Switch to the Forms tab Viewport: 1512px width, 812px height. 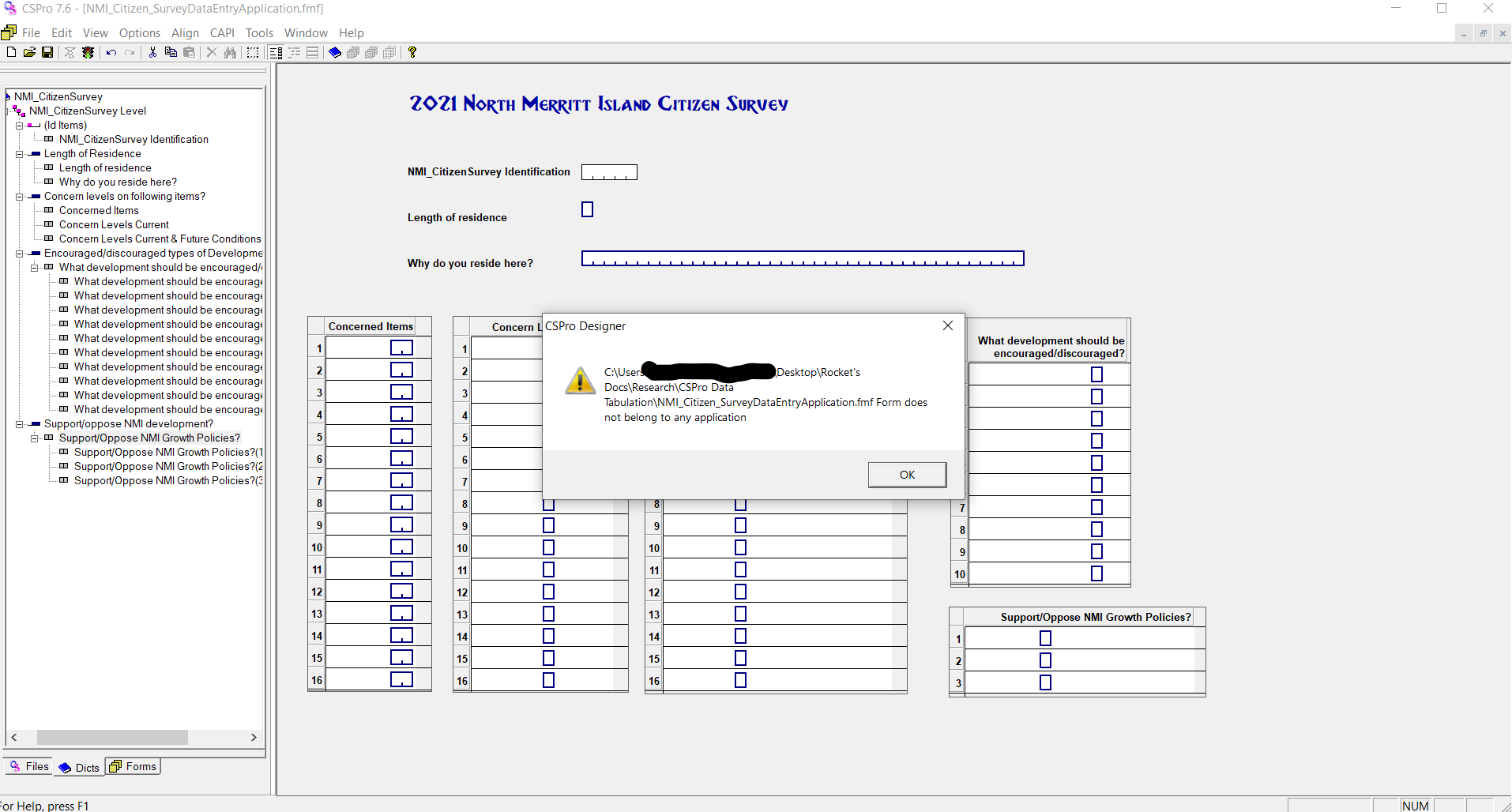coord(134,766)
